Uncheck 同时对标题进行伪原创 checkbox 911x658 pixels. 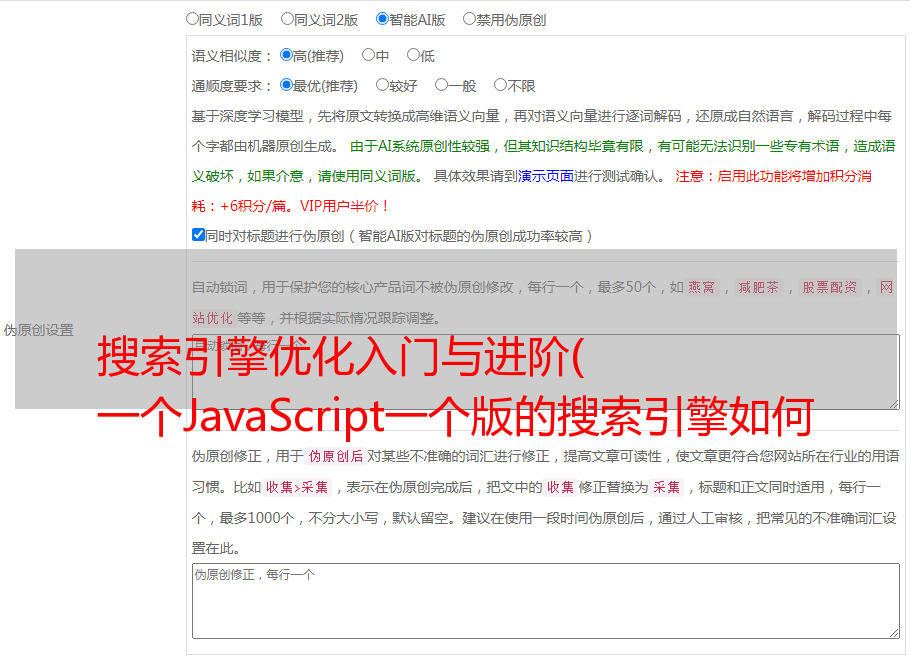coord(198,235)
